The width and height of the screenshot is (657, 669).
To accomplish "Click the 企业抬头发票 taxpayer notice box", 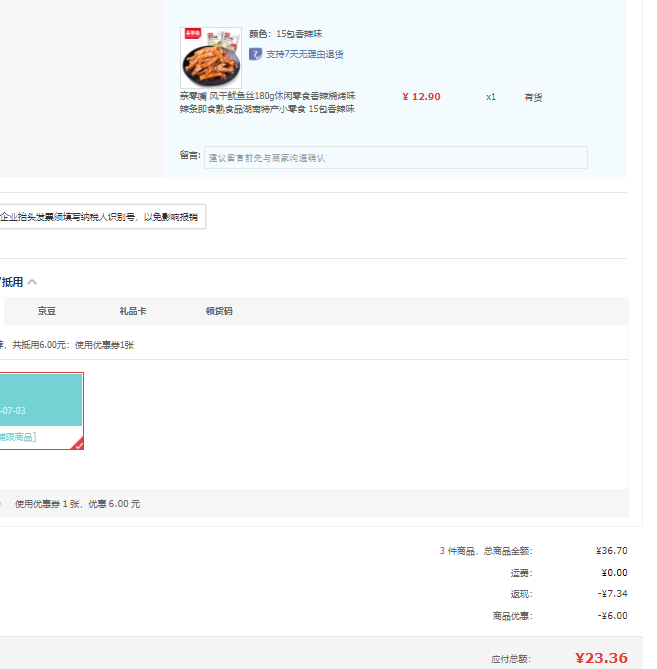I will click(x=102, y=217).
